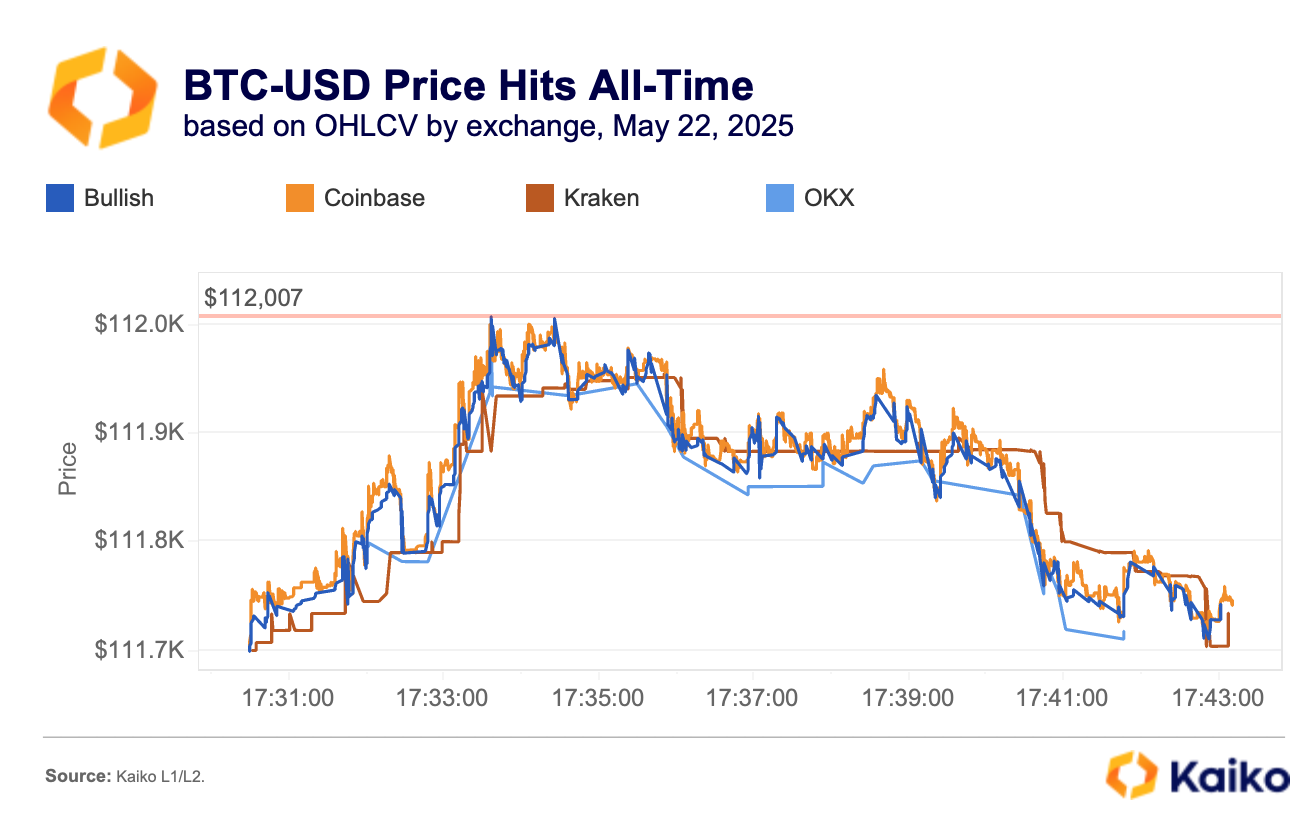Viewport: 1312px width, 818px height.
Task: Click the Kaiko brand logo at bottom right
Action: pyautogui.click(x=1196, y=776)
